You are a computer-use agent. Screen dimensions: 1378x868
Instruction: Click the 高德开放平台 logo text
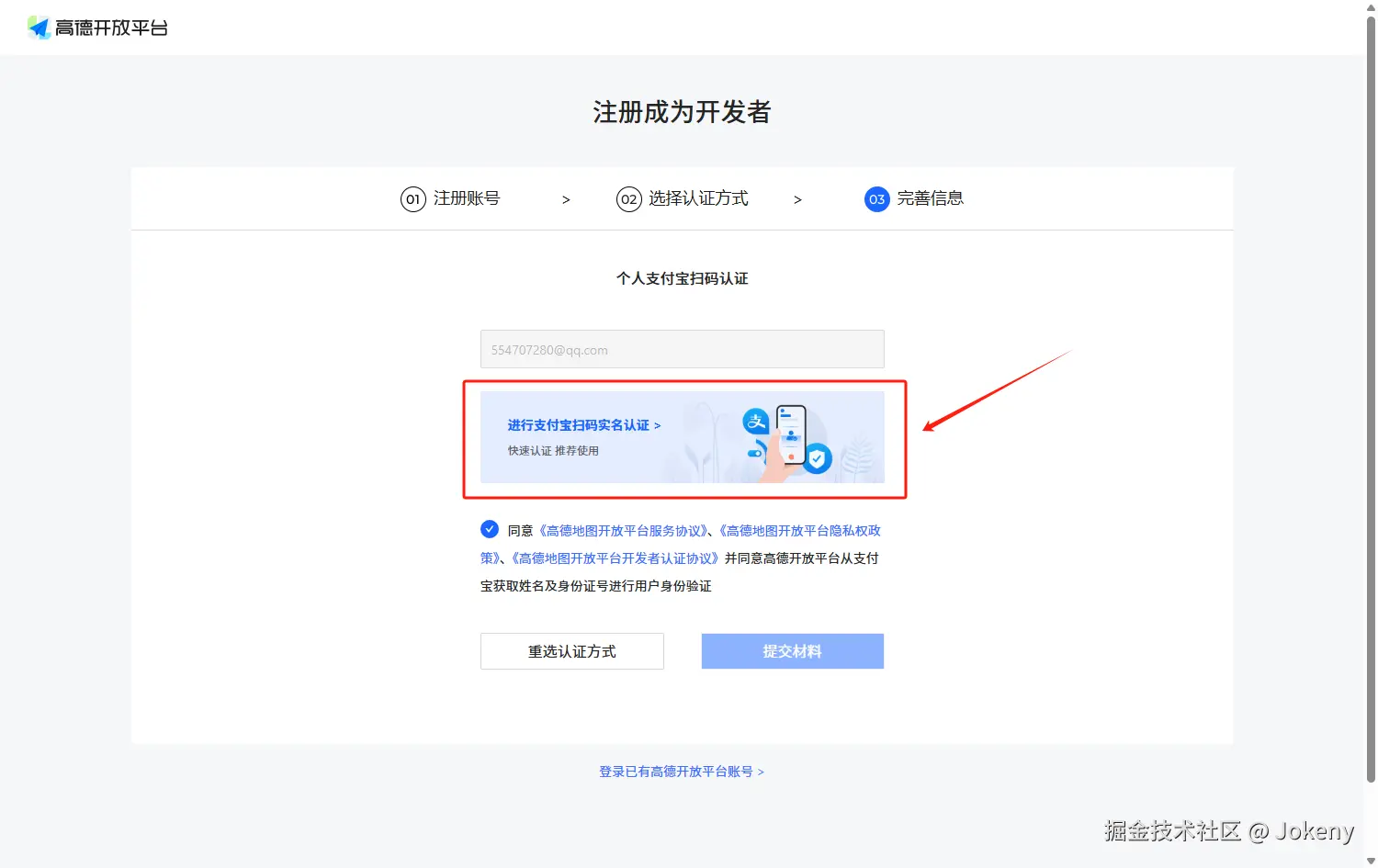coord(111,28)
